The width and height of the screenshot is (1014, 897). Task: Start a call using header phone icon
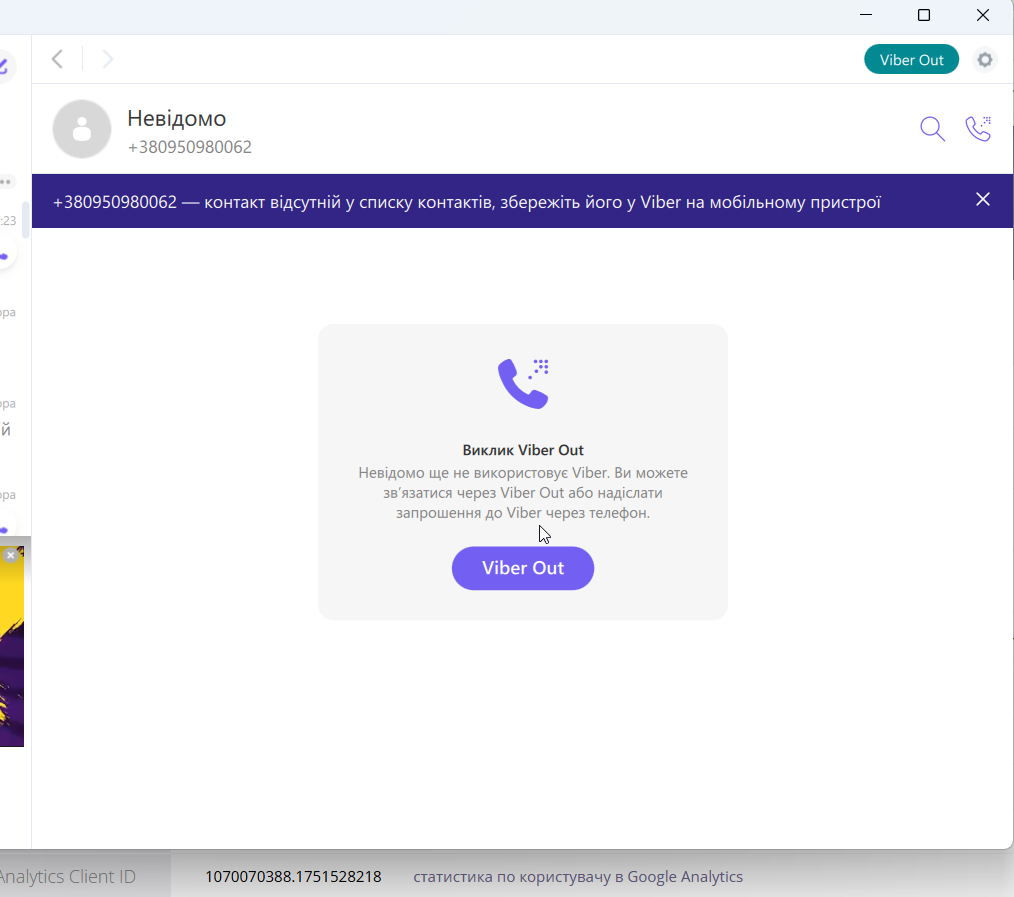tap(978, 128)
